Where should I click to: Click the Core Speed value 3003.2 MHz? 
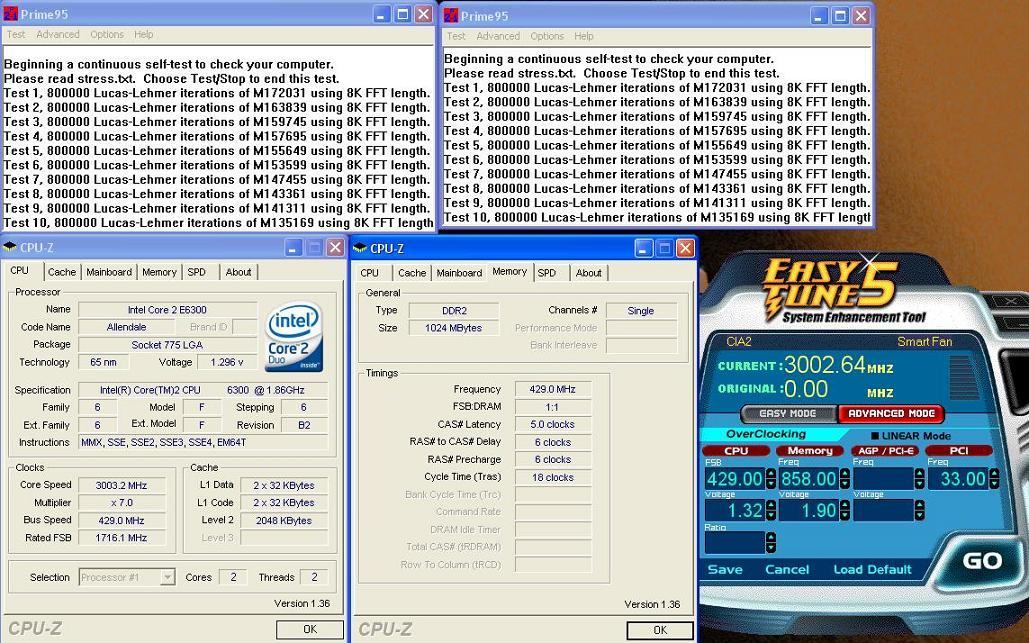(x=121, y=486)
